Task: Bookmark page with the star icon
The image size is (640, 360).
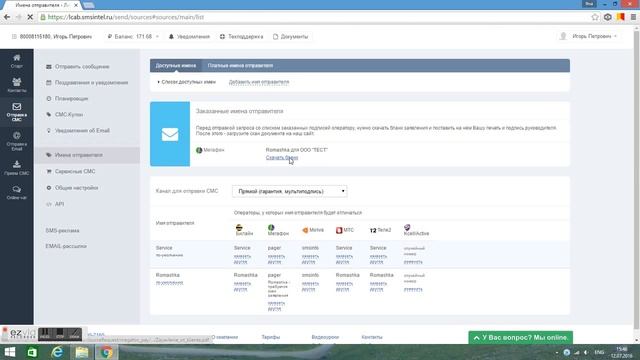Action: tap(595, 17)
